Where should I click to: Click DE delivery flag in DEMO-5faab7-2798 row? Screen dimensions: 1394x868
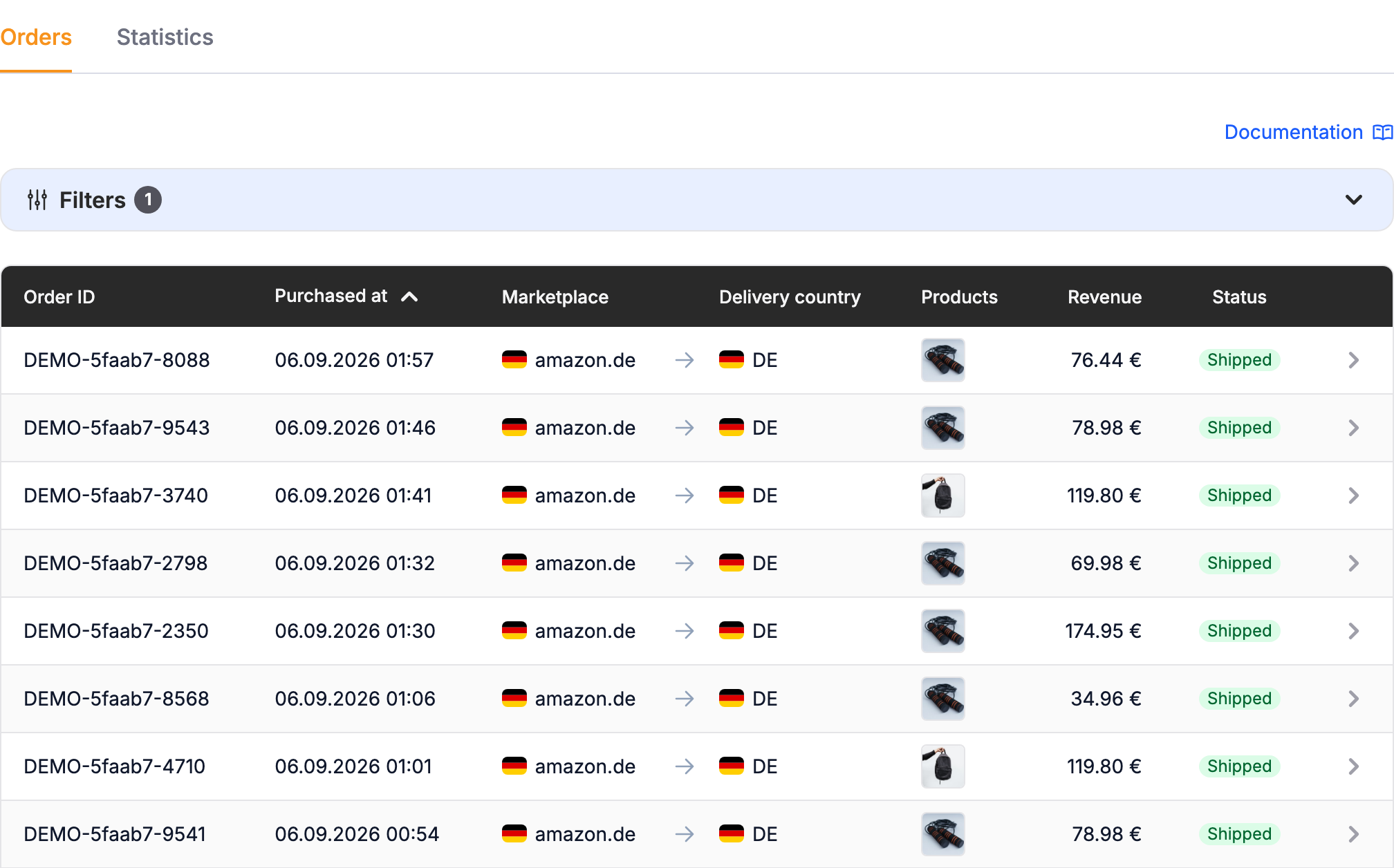tap(732, 563)
